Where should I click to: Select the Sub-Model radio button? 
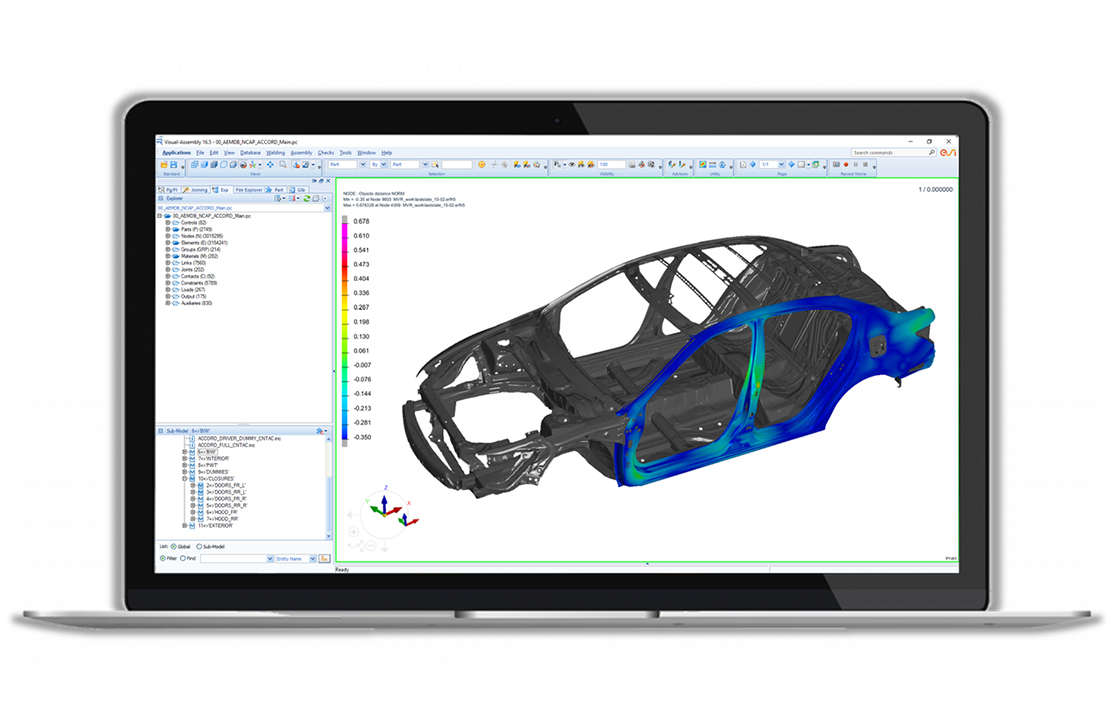pyautogui.click(x=200, y=547)
